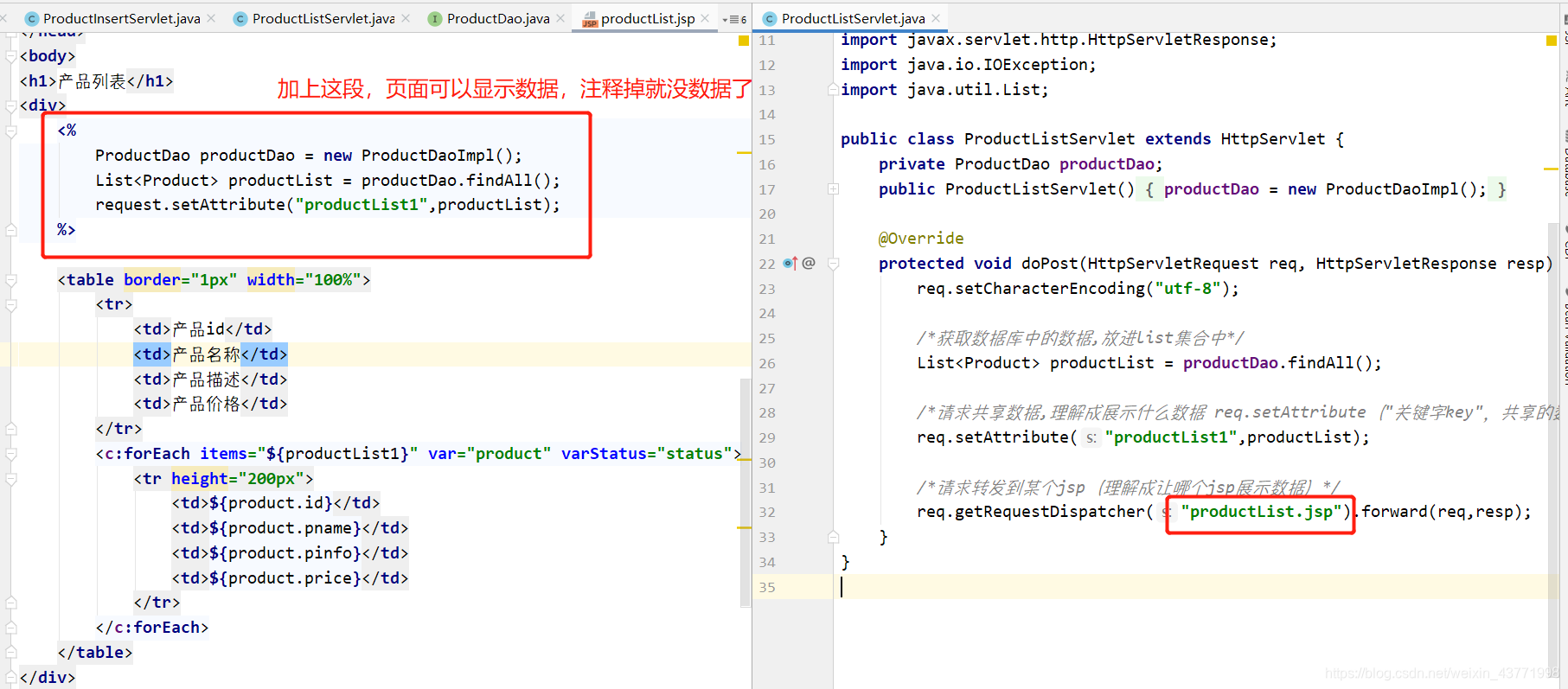Click the fold end marker on line 33
The height and width of the screenshot is (689, 1568).
[833, 537]
